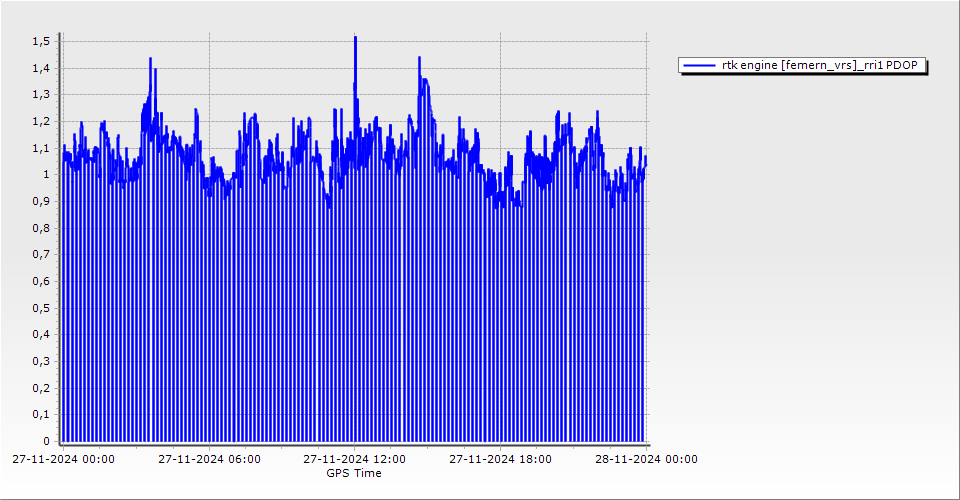Click the "1" y-axis tick label
The width and height of the screenshot is (960, 500).
pos(46,174)
